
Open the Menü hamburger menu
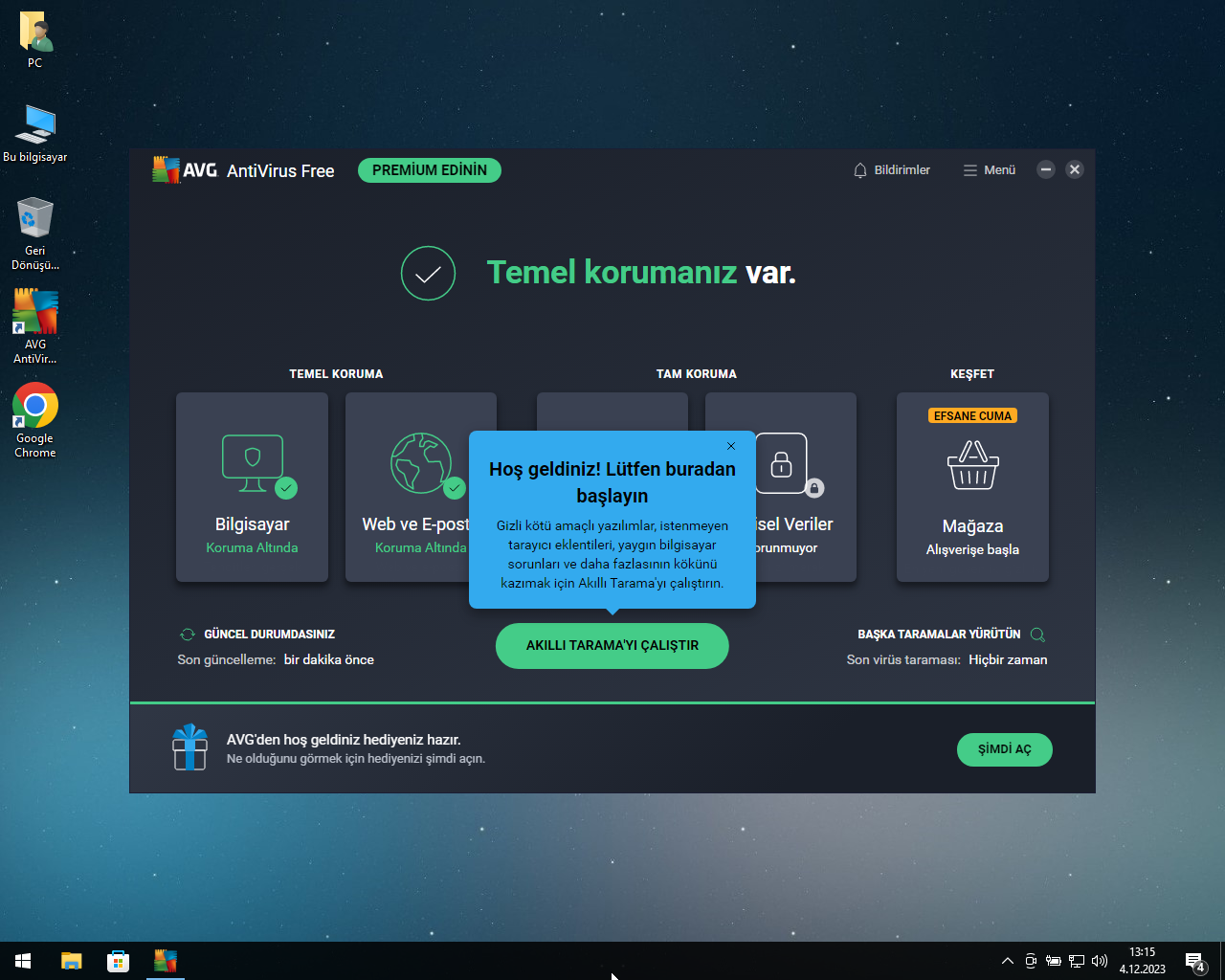[x=990, y=170]
